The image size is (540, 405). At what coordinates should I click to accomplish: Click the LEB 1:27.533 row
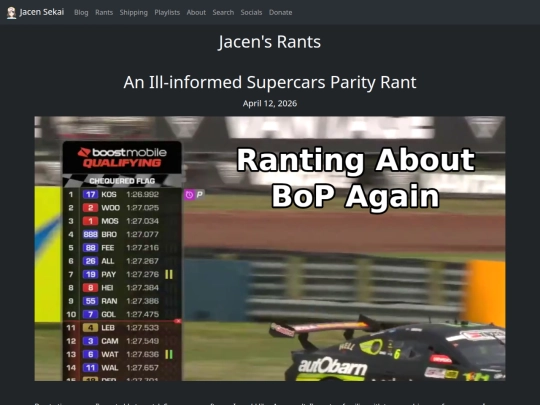tap(122, 328)
